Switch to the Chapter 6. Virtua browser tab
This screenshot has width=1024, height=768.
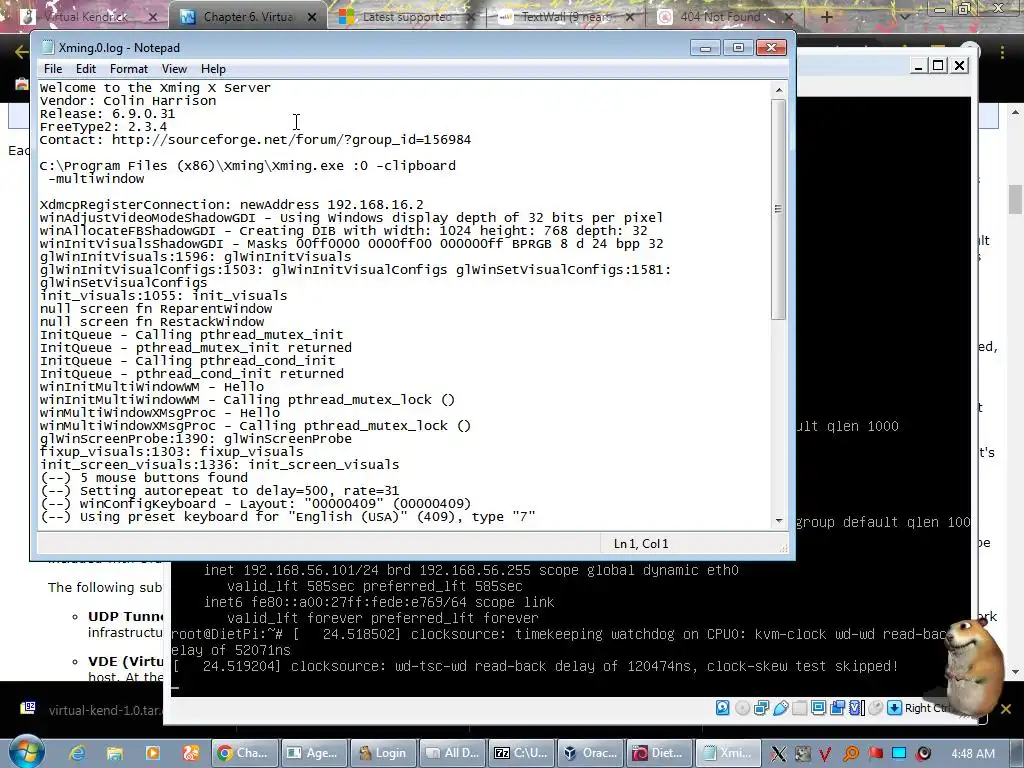(248, 16)
